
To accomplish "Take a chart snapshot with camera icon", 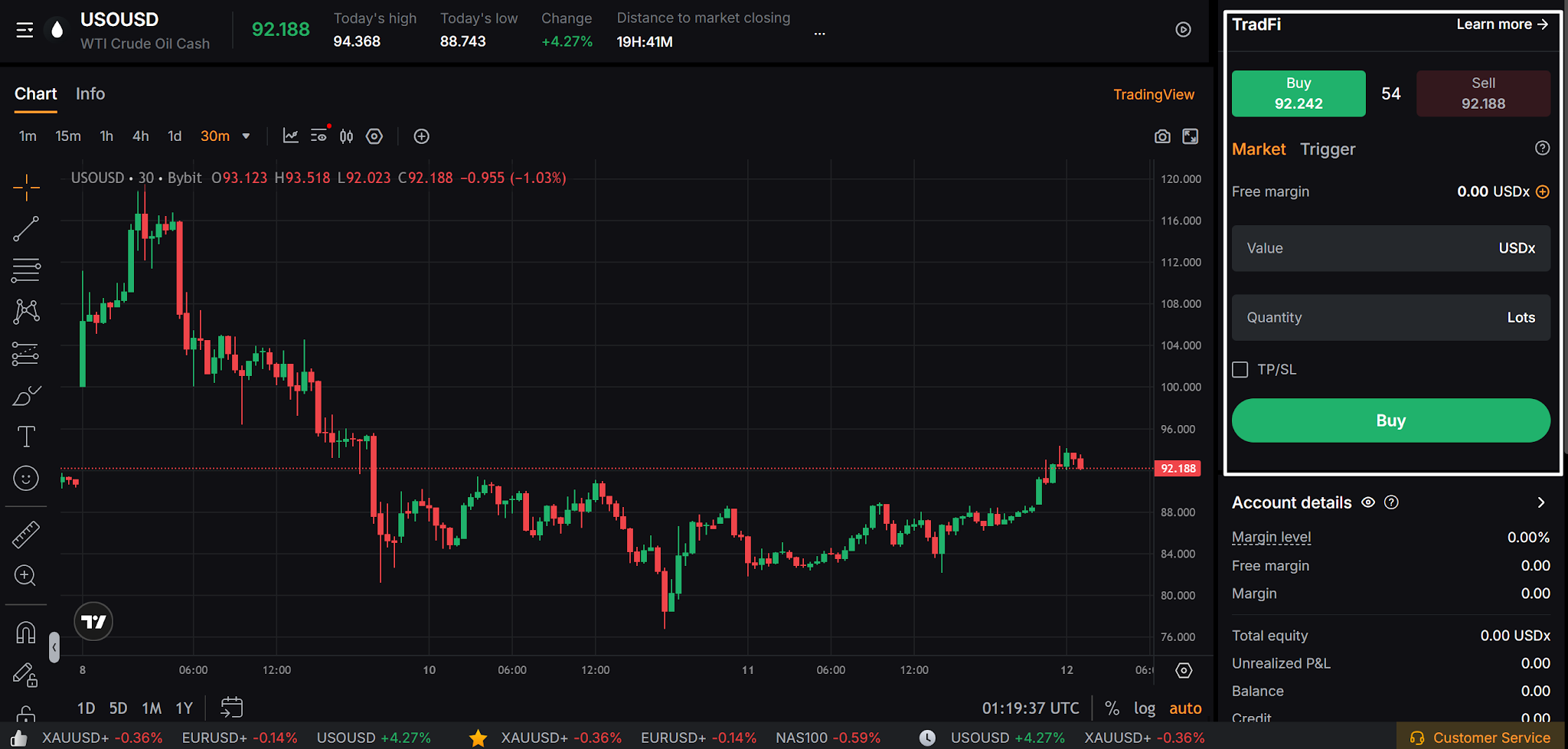I will [x=1162, y=136].
